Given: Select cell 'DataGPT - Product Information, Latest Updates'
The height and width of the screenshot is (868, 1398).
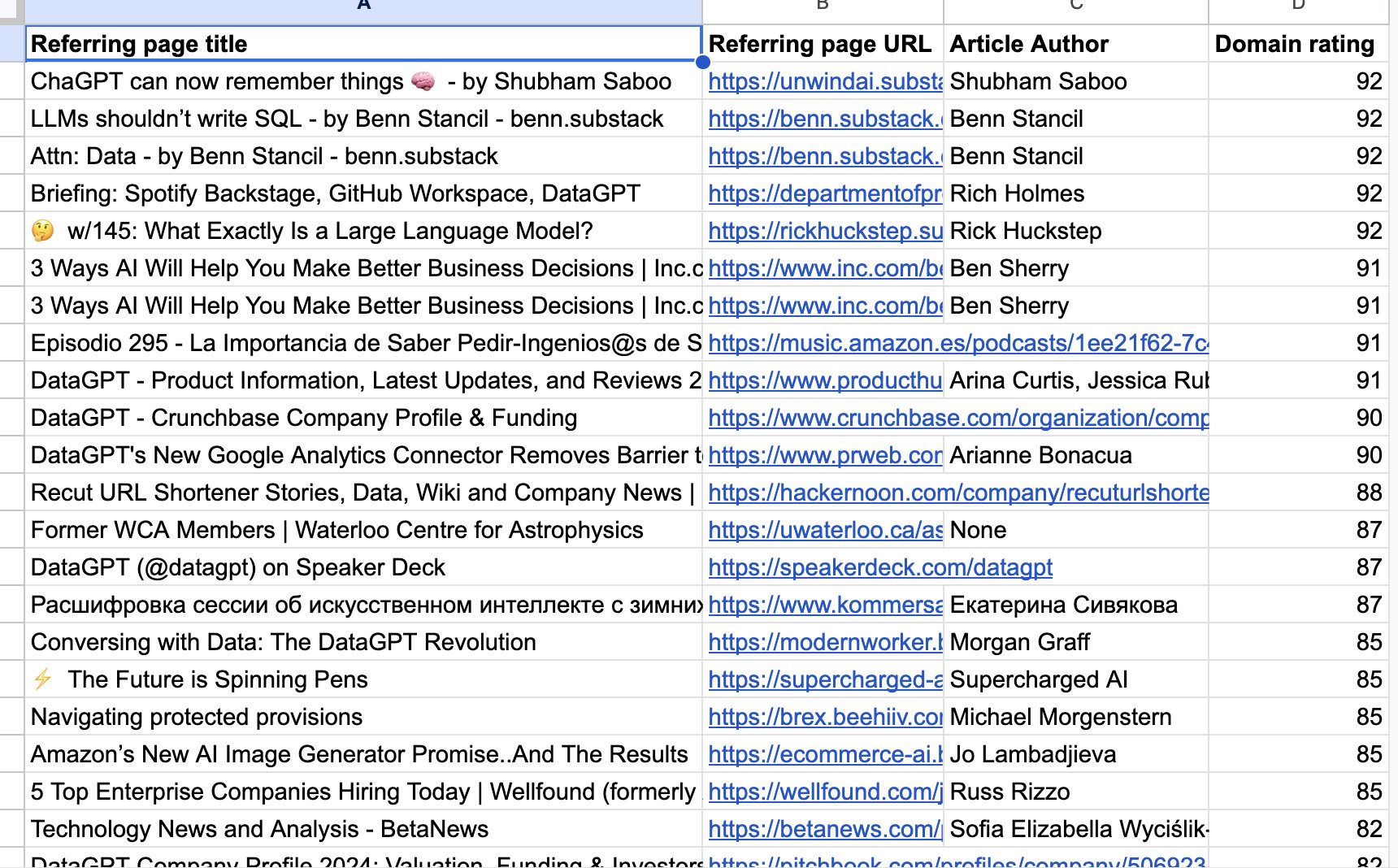Looking at the screenshot, I should [x=363, y=380].
